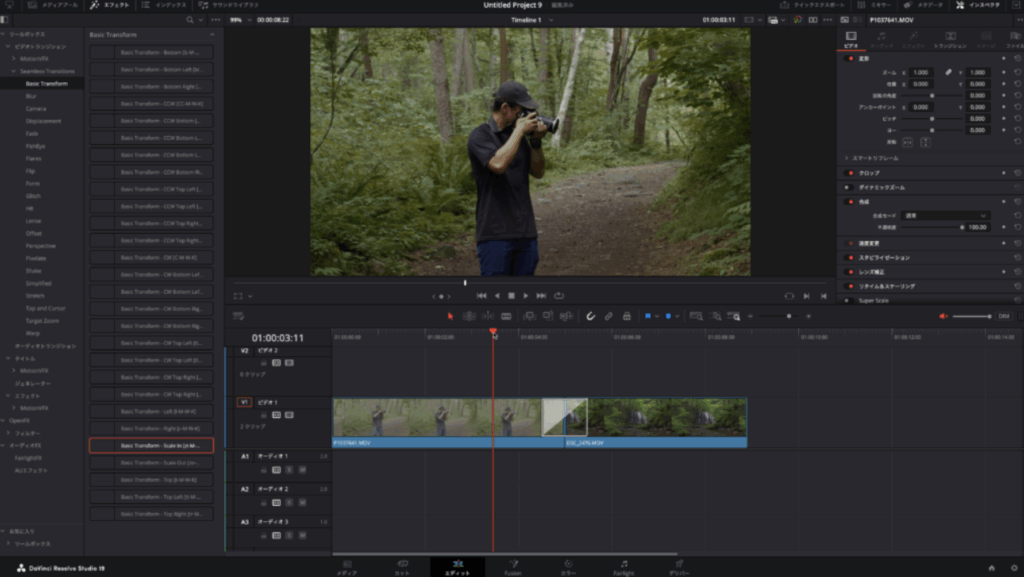
Task: Toggle the リタイム&スケーリング switch
Action: [x=850, y=287]
